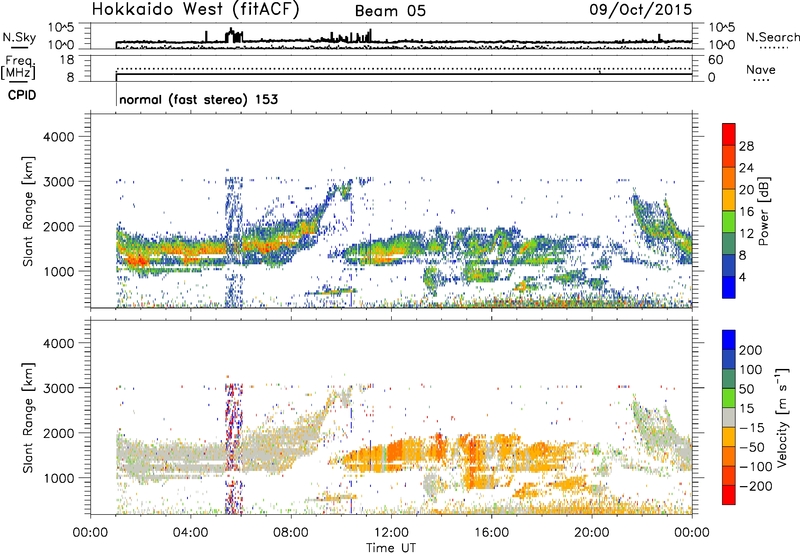Click the 'Hokkaido West (fitACF)' title
Image resolution: width=800 pixels, height=554 pixels.
(195, 9)
